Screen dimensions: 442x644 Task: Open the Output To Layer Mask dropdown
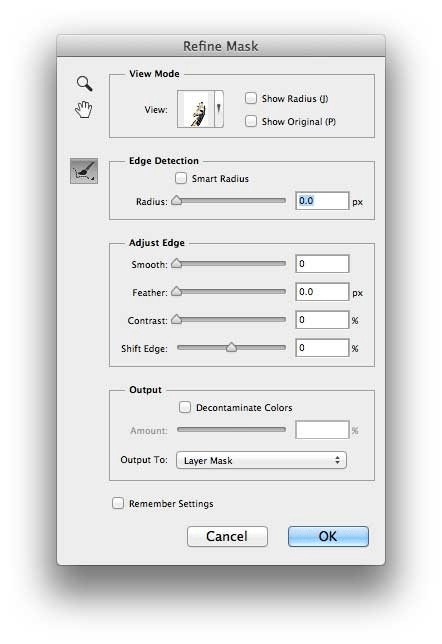pos(261,460)
